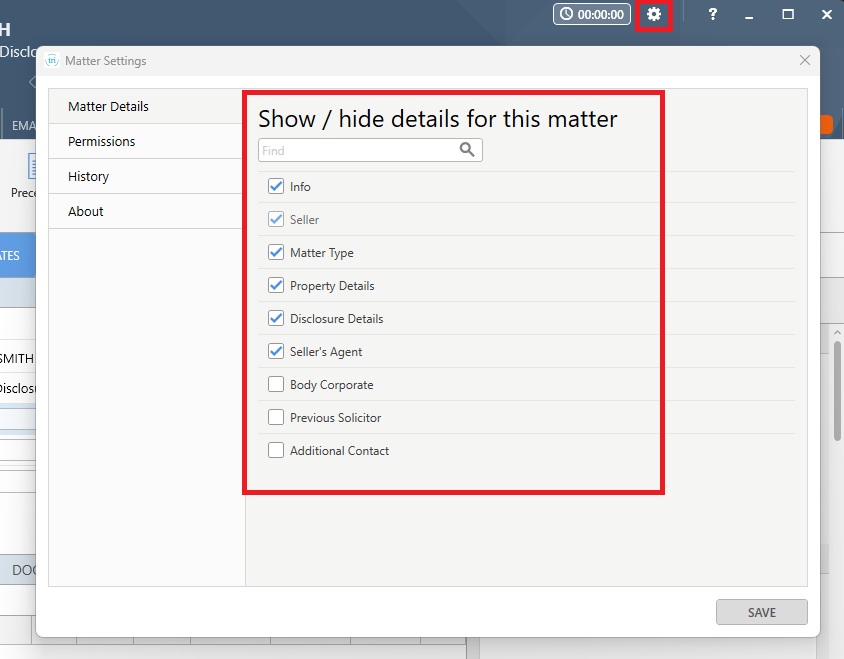Click the Matter Settings dialog logo icon
This screenshot has width=844, height=659.
tap(52, 60)
